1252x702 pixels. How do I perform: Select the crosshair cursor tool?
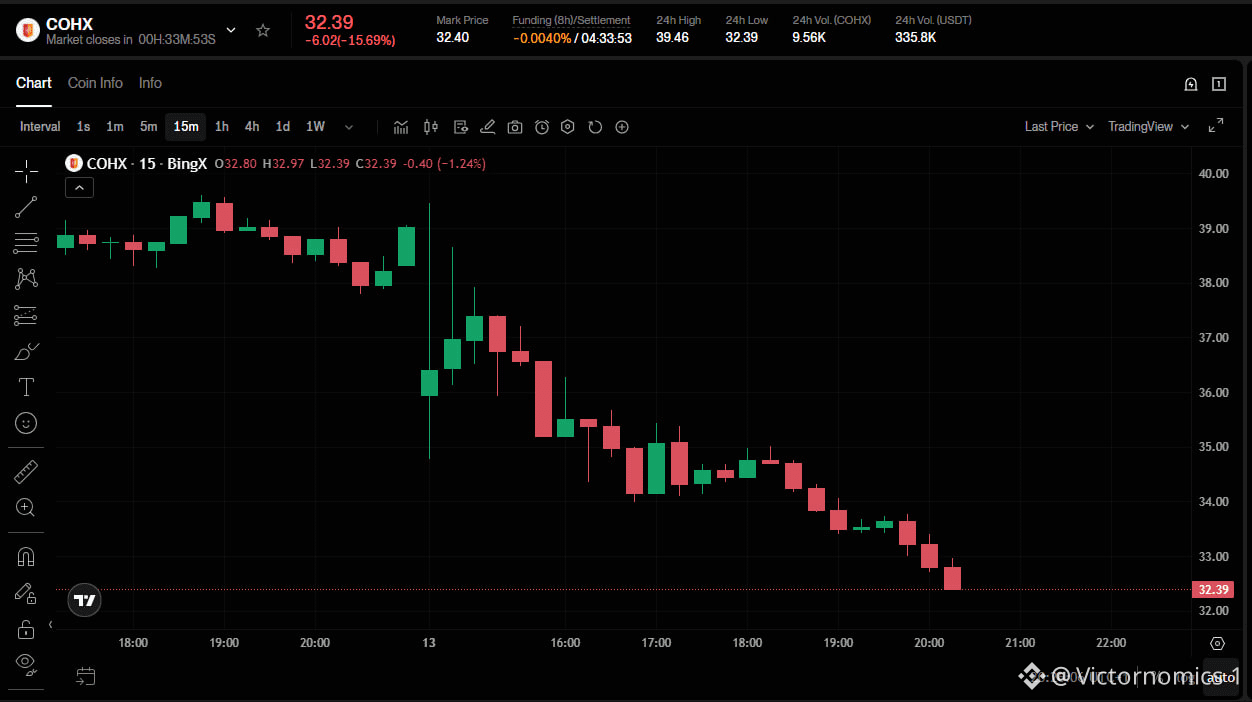[x=27, y=171]
